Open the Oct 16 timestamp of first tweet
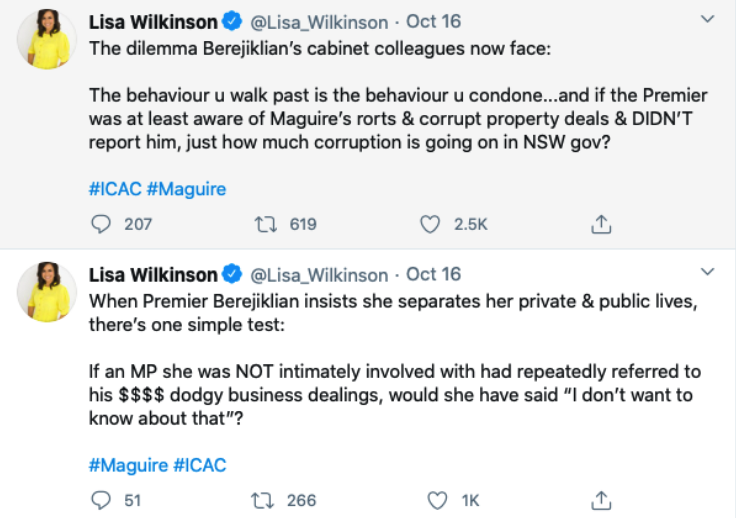 (433, 22)
